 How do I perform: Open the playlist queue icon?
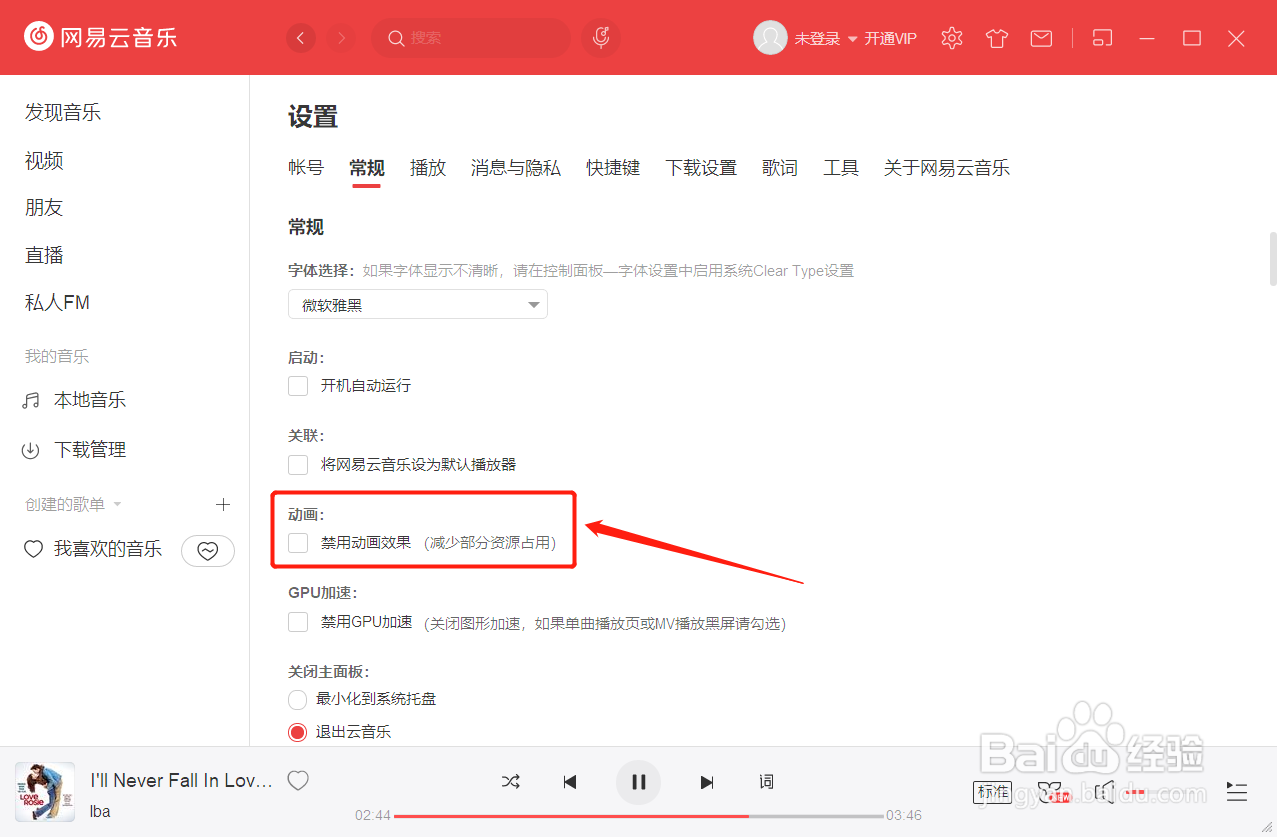pyautogui.click(x=1236, y=792)
